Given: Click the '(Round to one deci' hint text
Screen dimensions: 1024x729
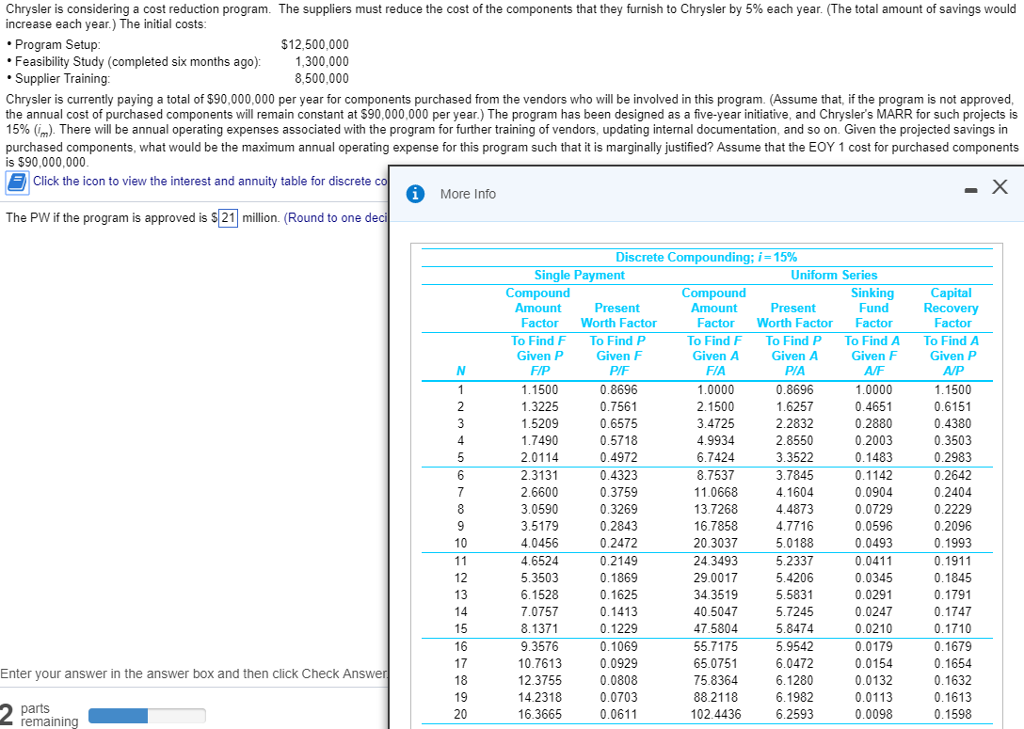Looking at the screenshot, I should coord(336,218).
